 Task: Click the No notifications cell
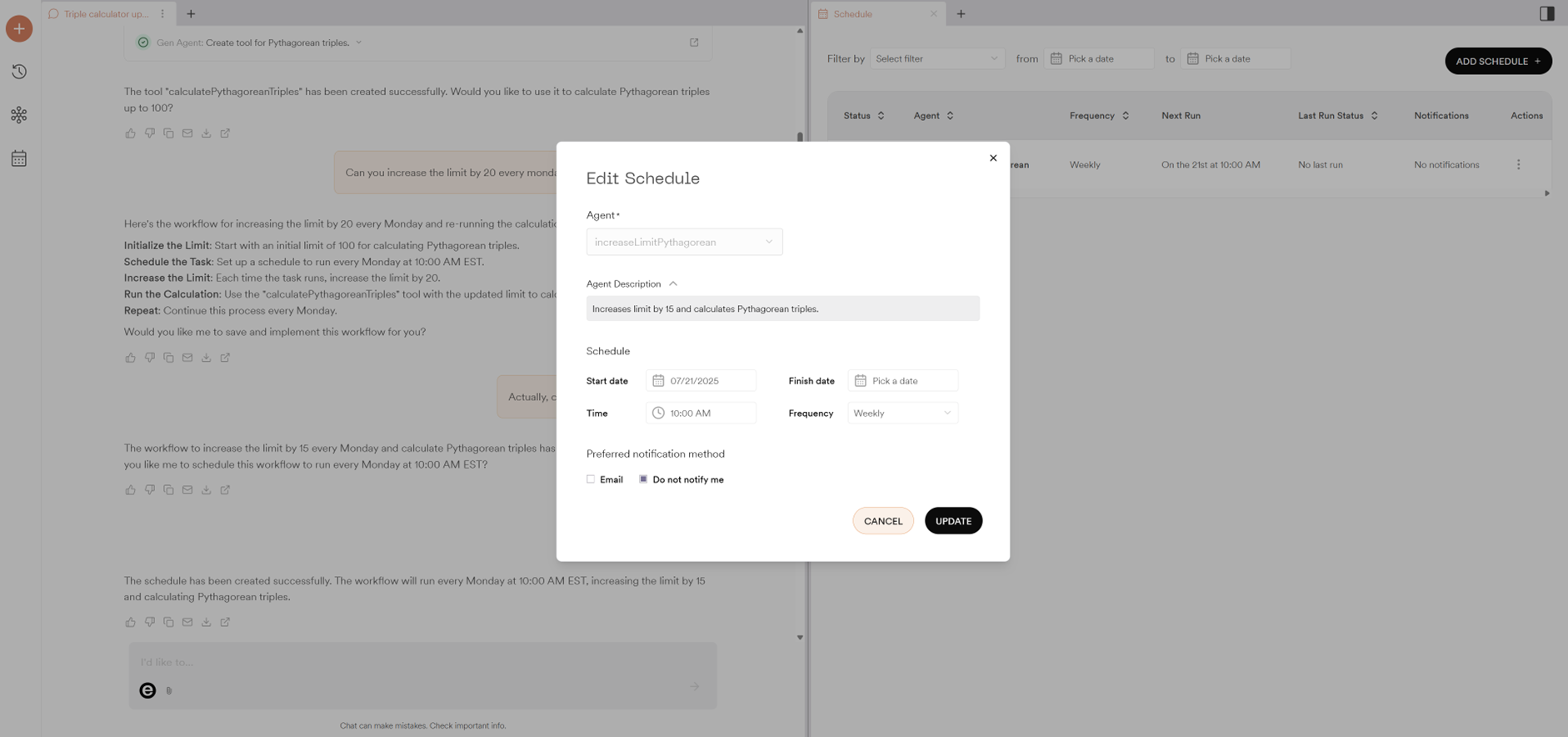click(x=1446, y=165)
